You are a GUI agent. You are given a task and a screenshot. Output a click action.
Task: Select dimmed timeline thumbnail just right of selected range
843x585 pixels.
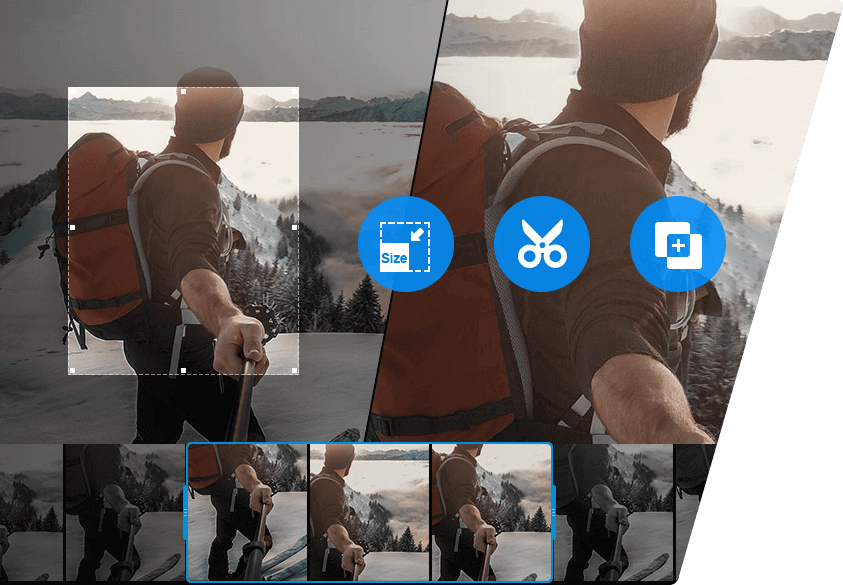614,512
